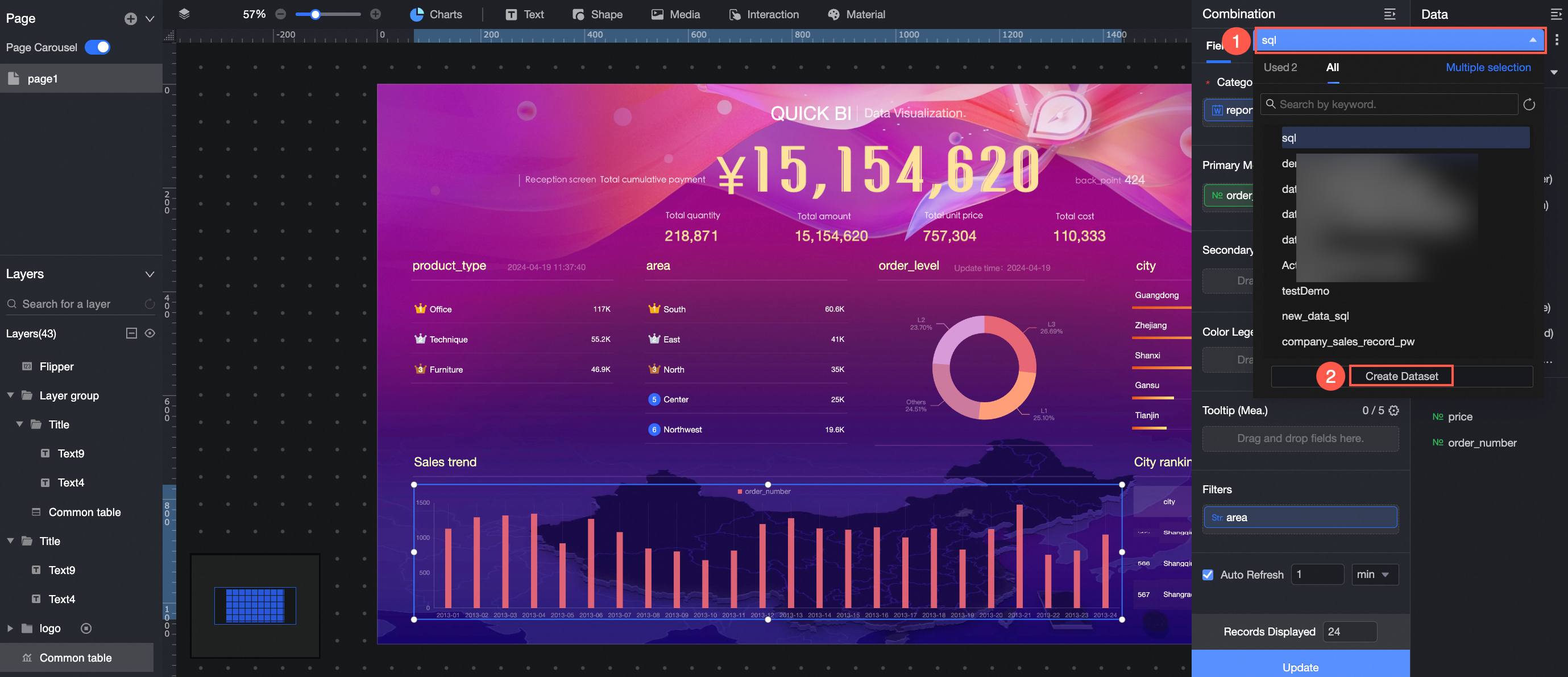Switch to the Used 2 tab

[x=1280, y=68]
